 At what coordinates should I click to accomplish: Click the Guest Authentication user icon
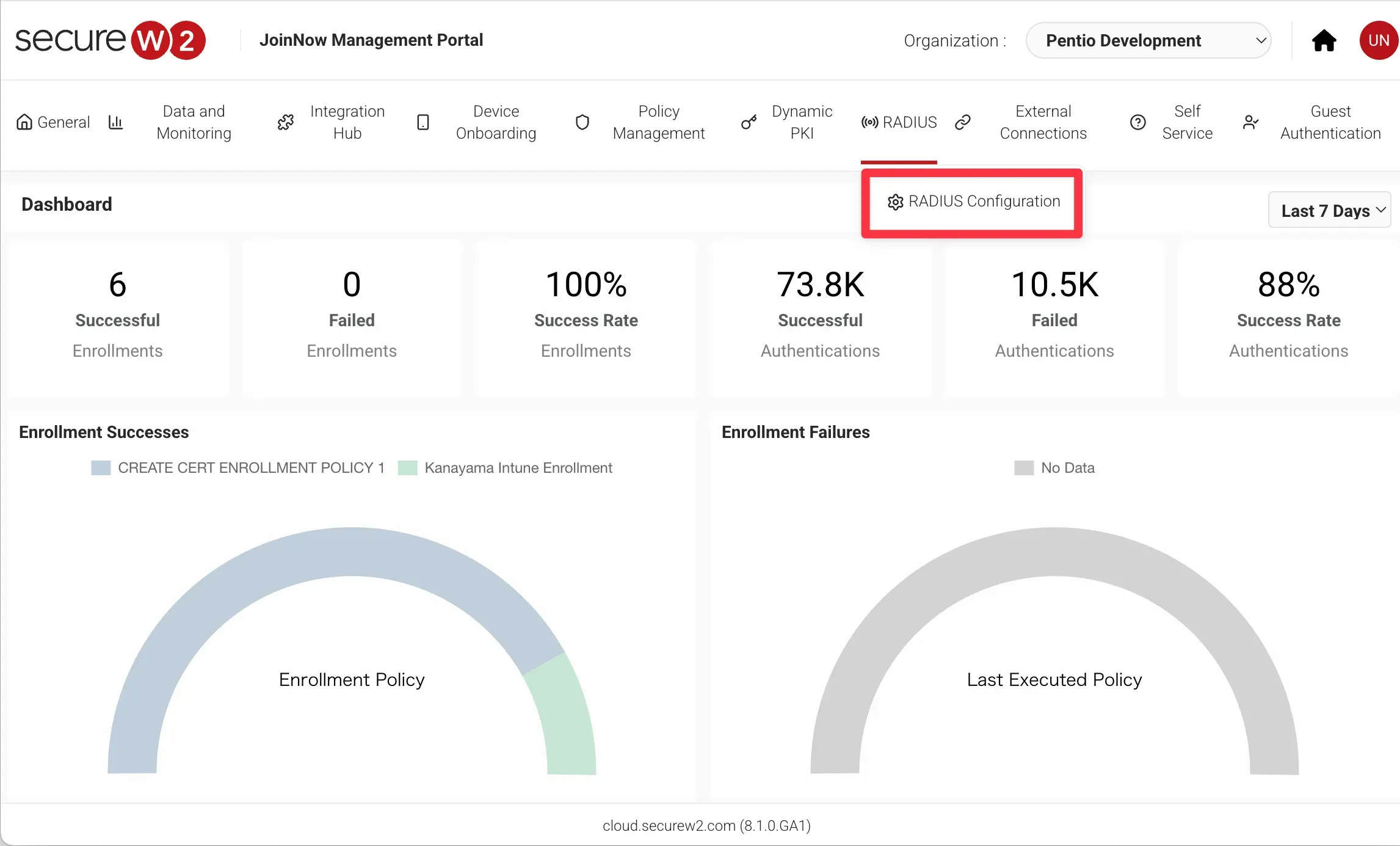(1250, 122)
